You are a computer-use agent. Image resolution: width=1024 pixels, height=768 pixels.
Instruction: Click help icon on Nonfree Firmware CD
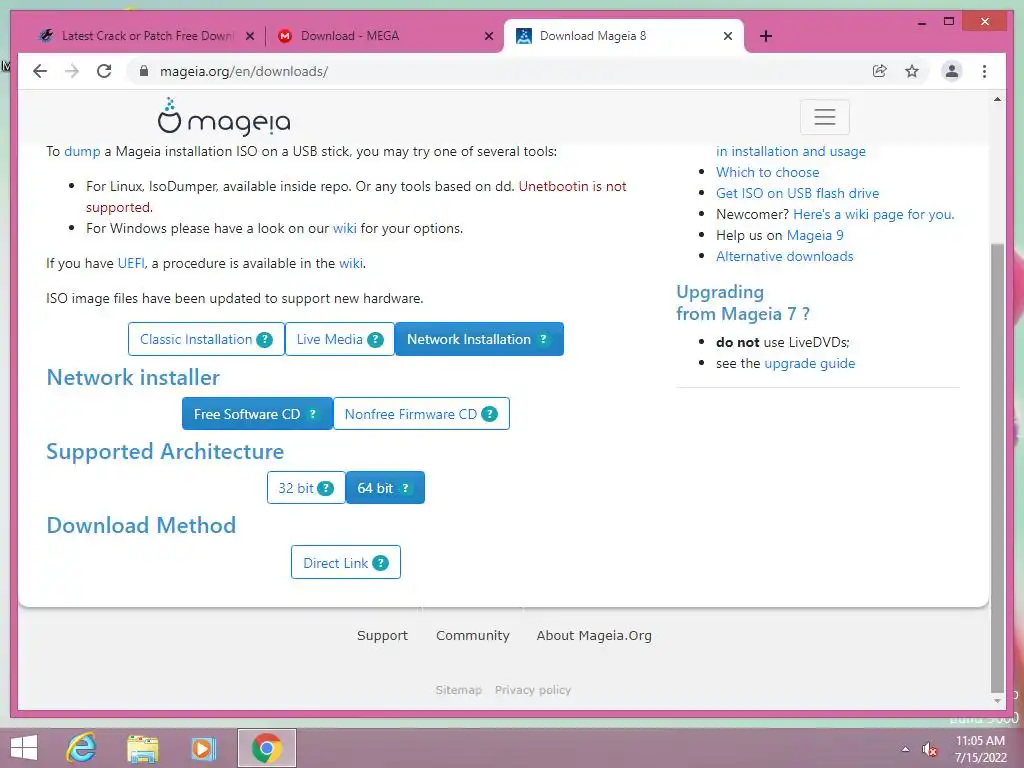pos(489,414)
